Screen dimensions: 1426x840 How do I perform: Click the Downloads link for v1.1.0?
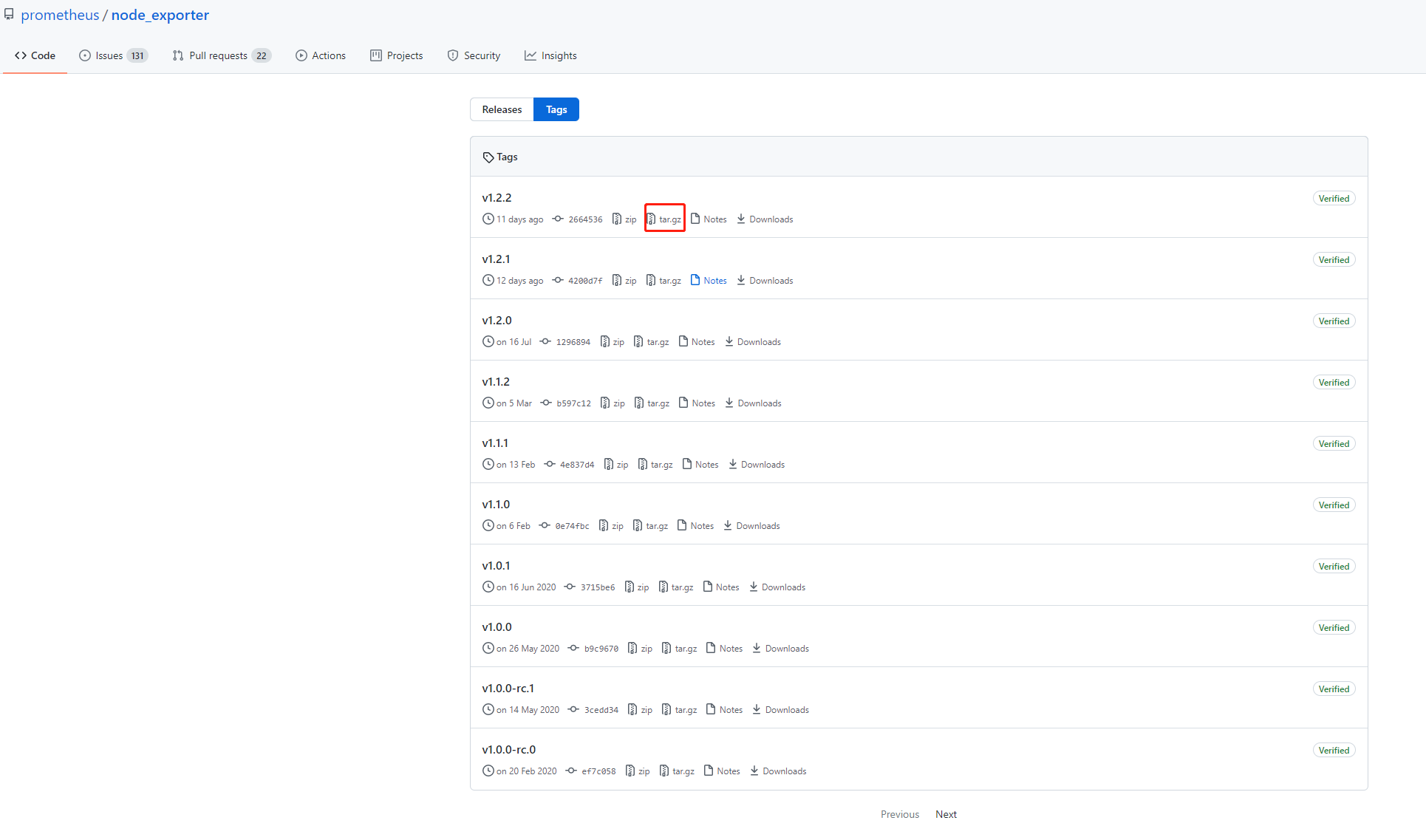756,525
